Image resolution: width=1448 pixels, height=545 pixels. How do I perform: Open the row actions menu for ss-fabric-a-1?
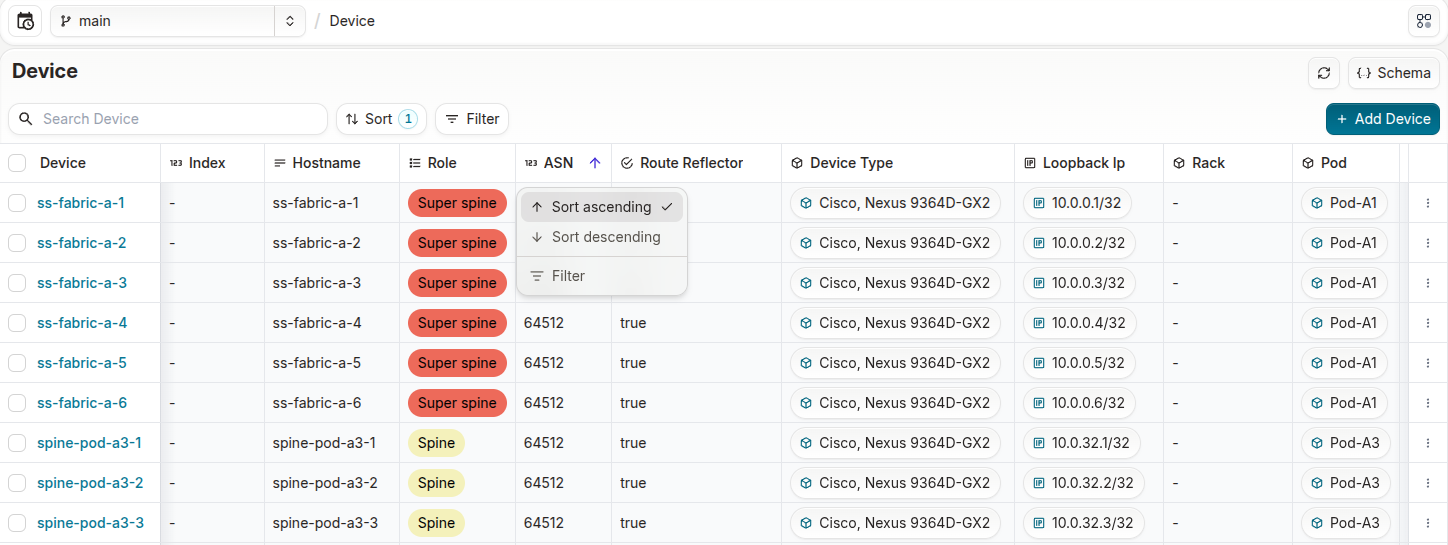pos(1428,203)
